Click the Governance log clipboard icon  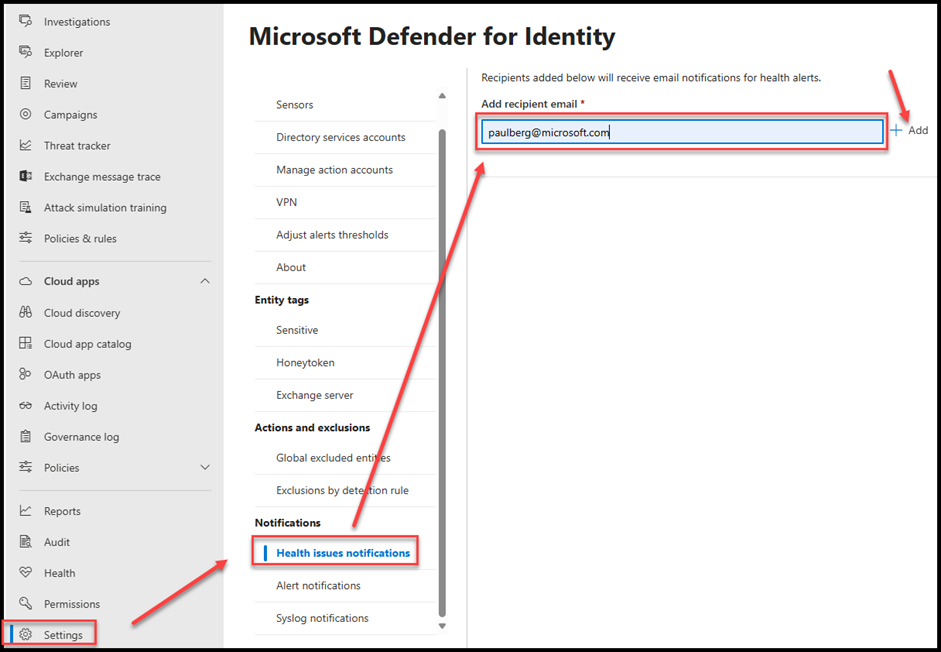click(x=25, y=436)
